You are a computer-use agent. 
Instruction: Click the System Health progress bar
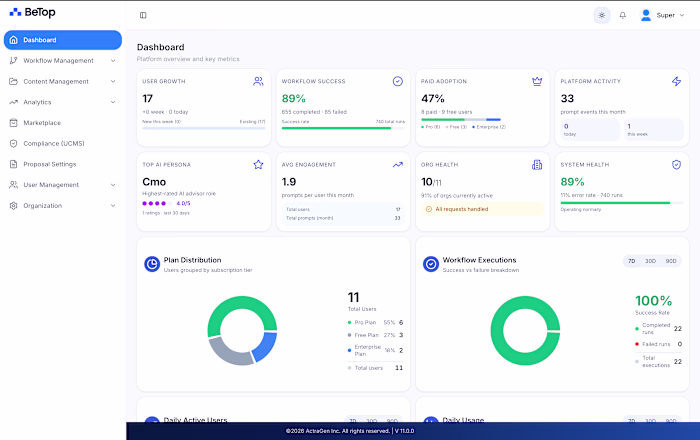[x=622, y=203]
